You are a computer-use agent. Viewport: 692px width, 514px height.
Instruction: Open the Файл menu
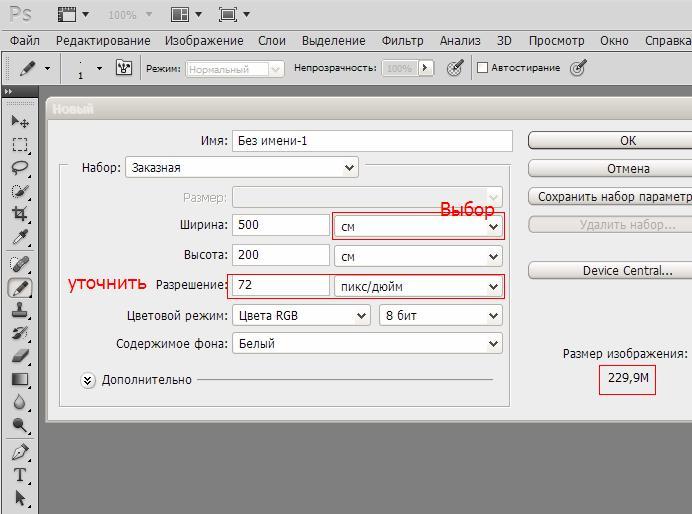pos(25,41)
